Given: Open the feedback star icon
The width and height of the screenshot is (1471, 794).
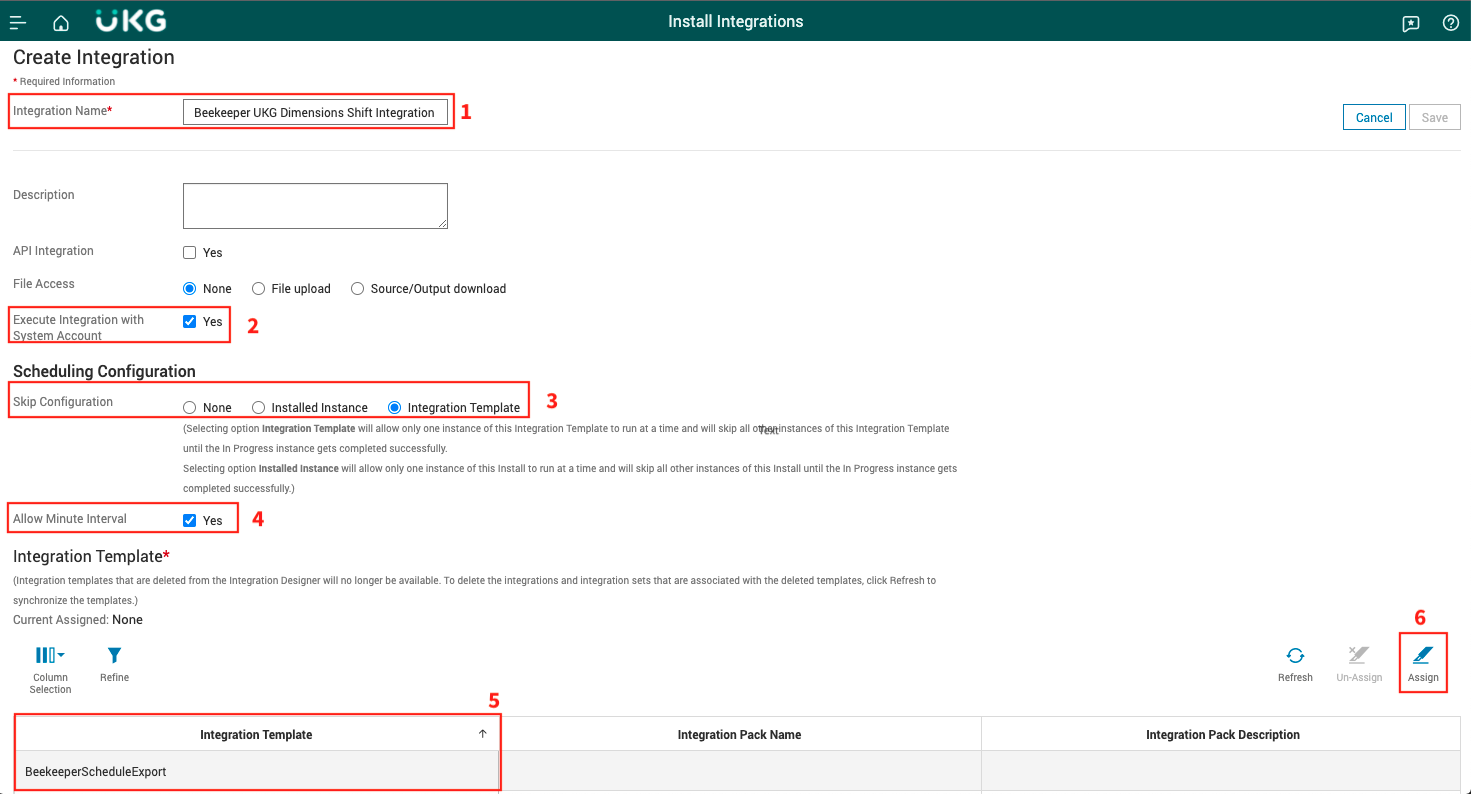Looking at the screenshot, I should click(x=1411, y=23).
